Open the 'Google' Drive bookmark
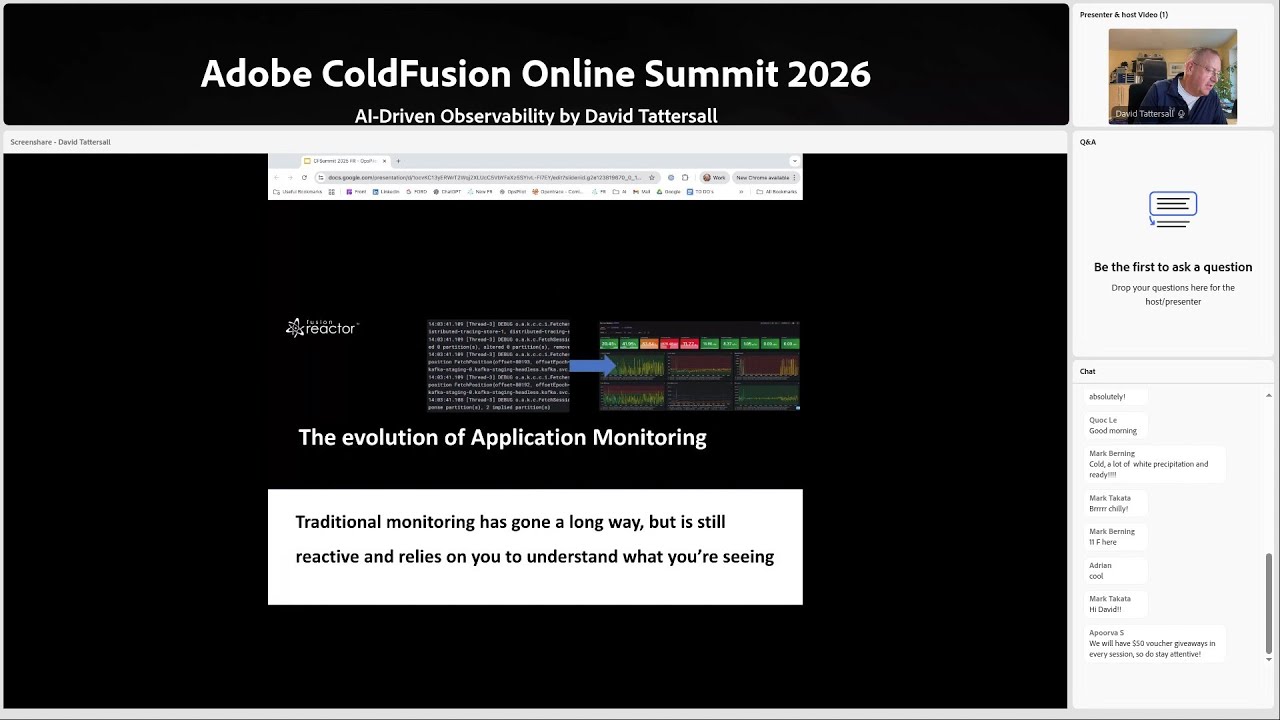 pyautogui.click(x=669, y=191)
